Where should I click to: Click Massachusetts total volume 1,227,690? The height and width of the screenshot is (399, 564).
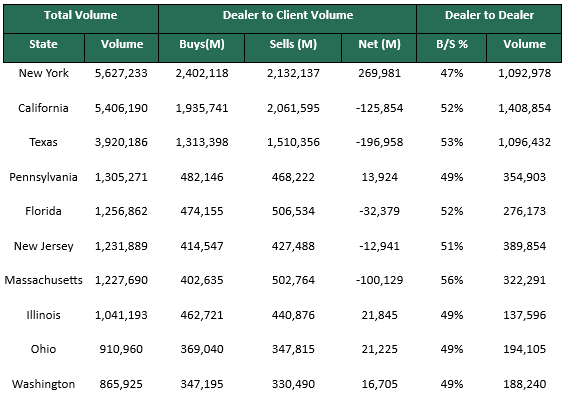pyautogui.click(x=121, y=280)
